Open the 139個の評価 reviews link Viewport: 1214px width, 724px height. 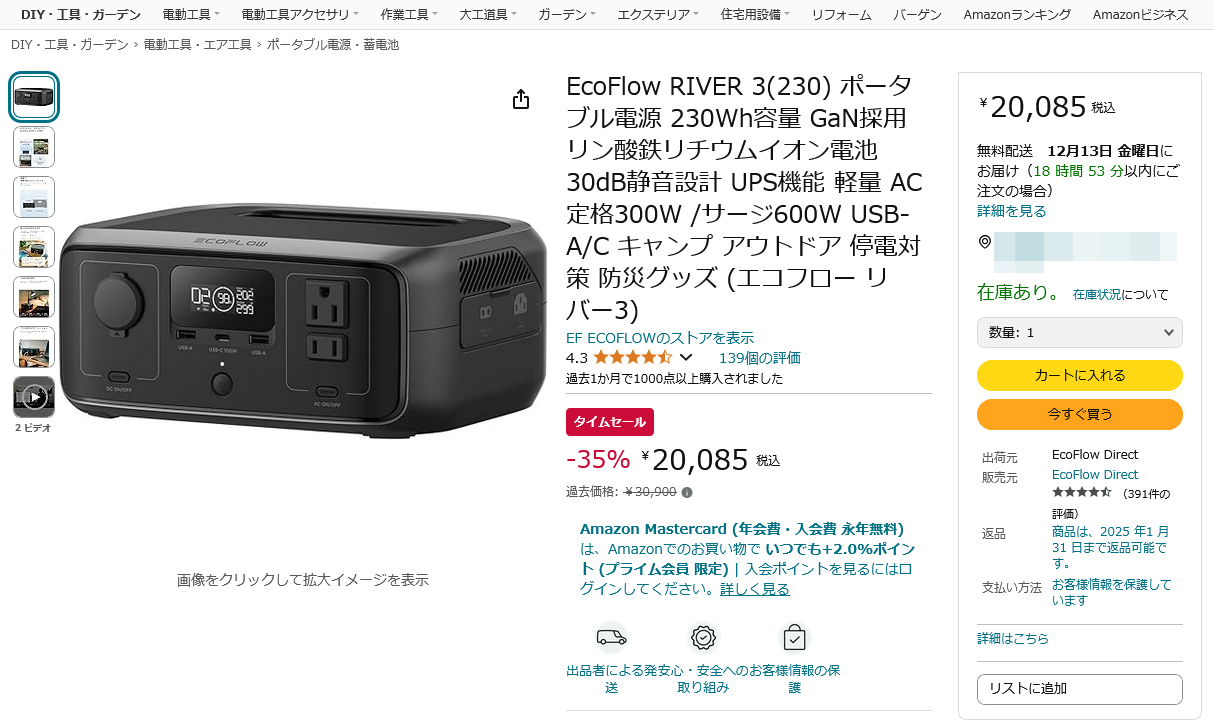(760, 358)
